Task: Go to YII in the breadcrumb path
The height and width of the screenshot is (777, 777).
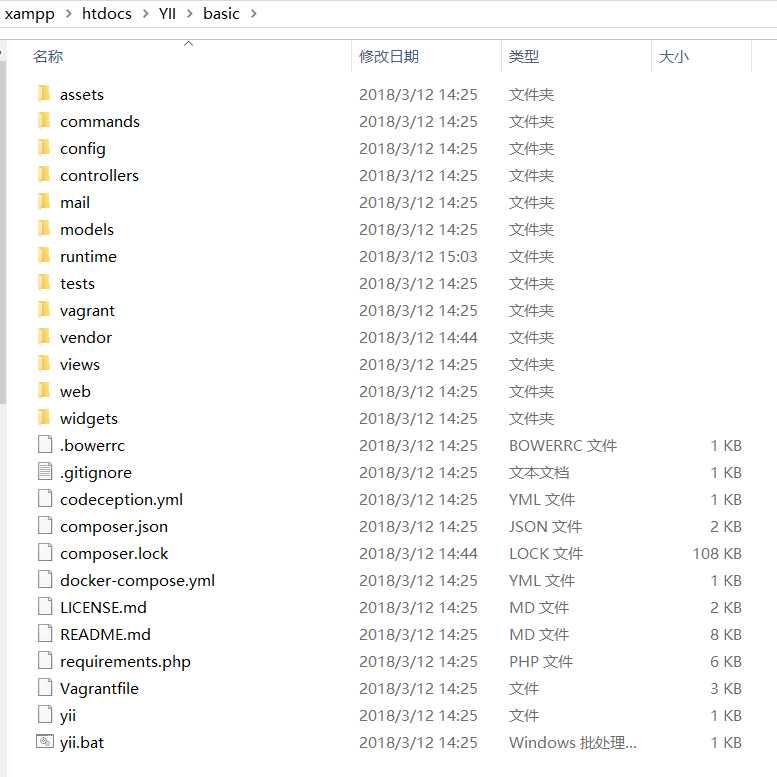Action: [x=167, y=14]
